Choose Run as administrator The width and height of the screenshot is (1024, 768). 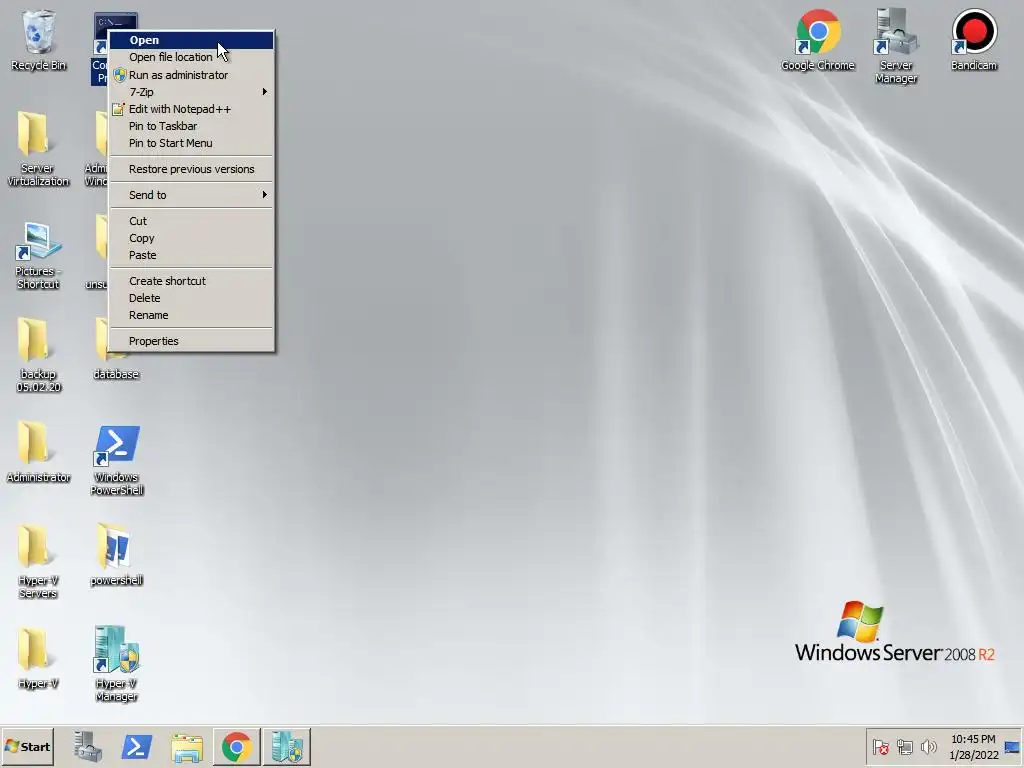tap(191, 74)
